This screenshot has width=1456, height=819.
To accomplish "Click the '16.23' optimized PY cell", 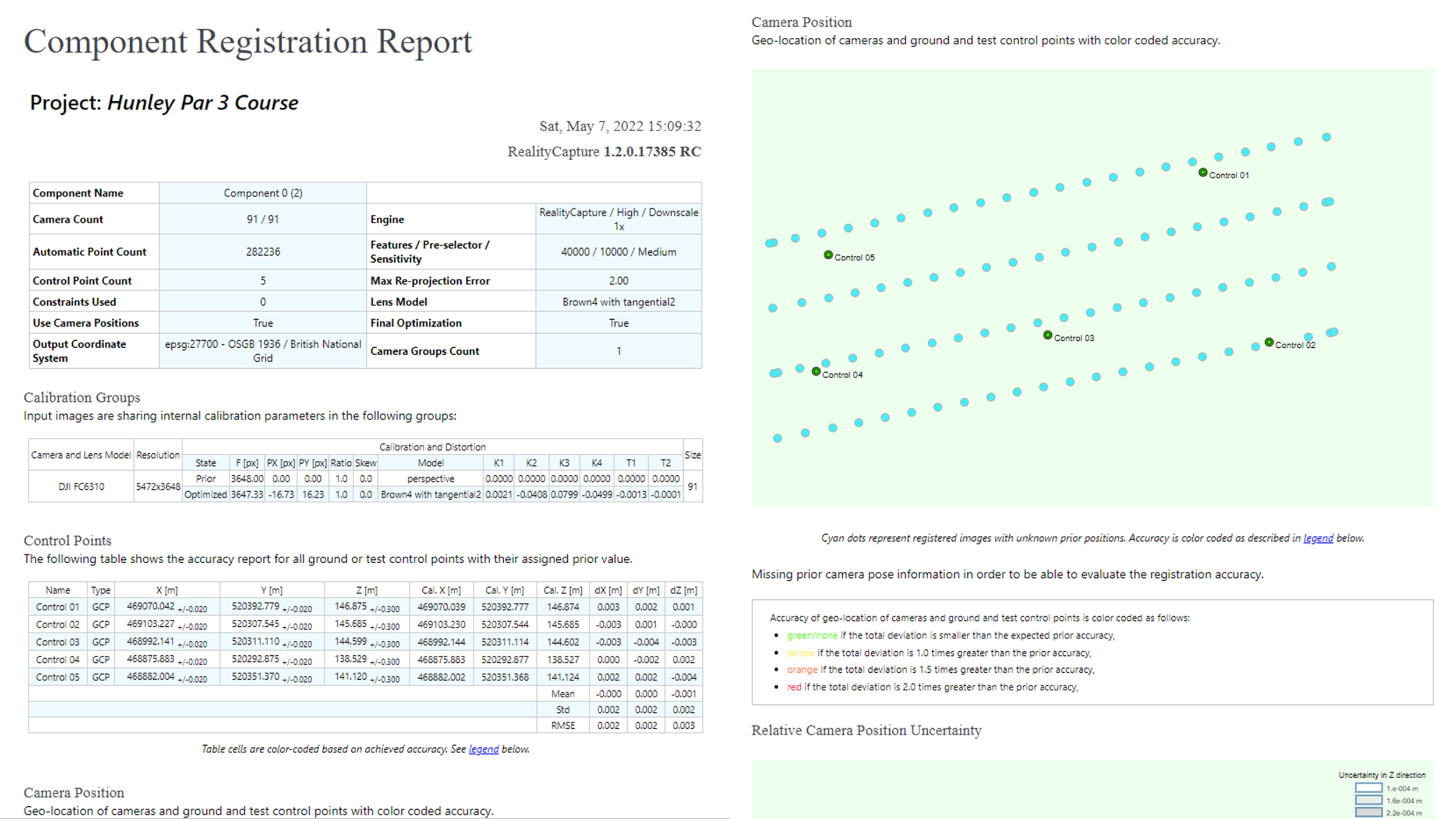I will click(313, 495).
